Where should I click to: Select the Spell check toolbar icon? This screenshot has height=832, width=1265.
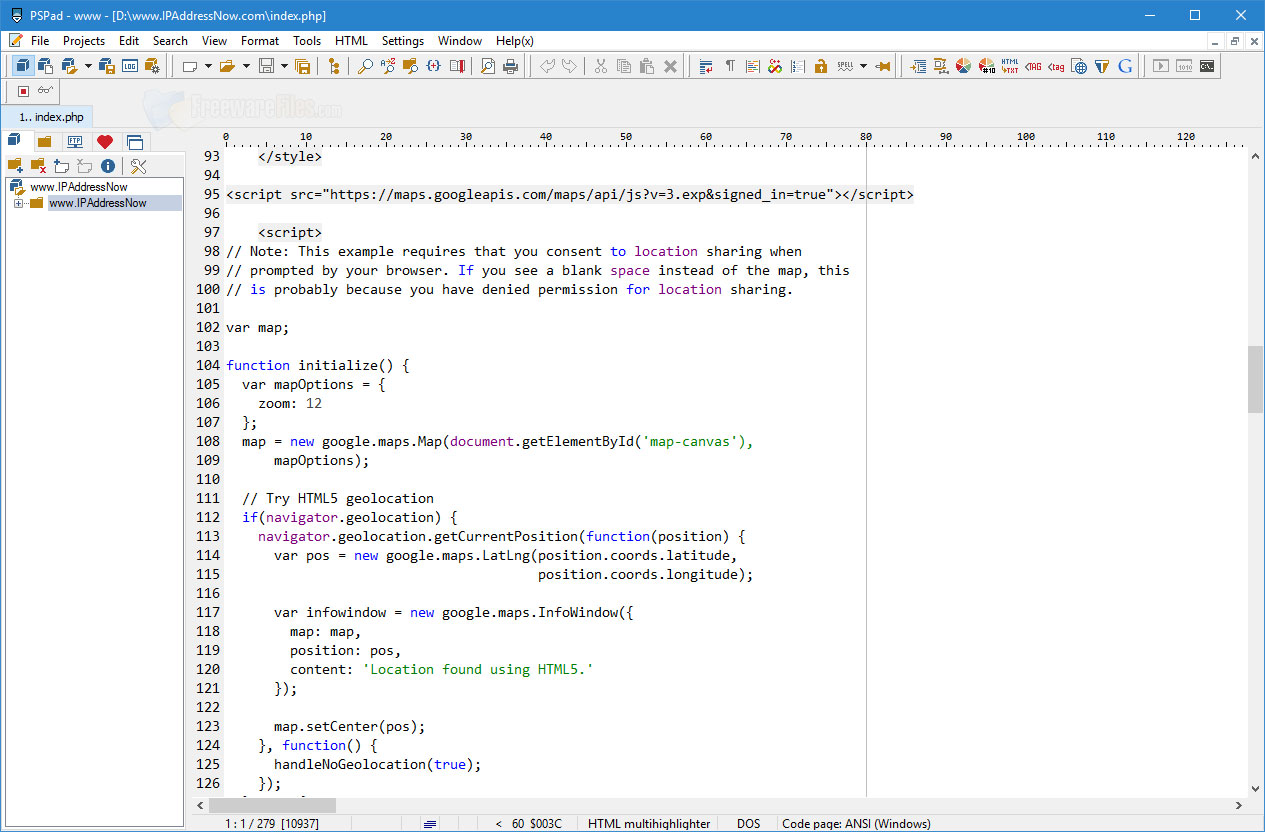click(845, 65)
